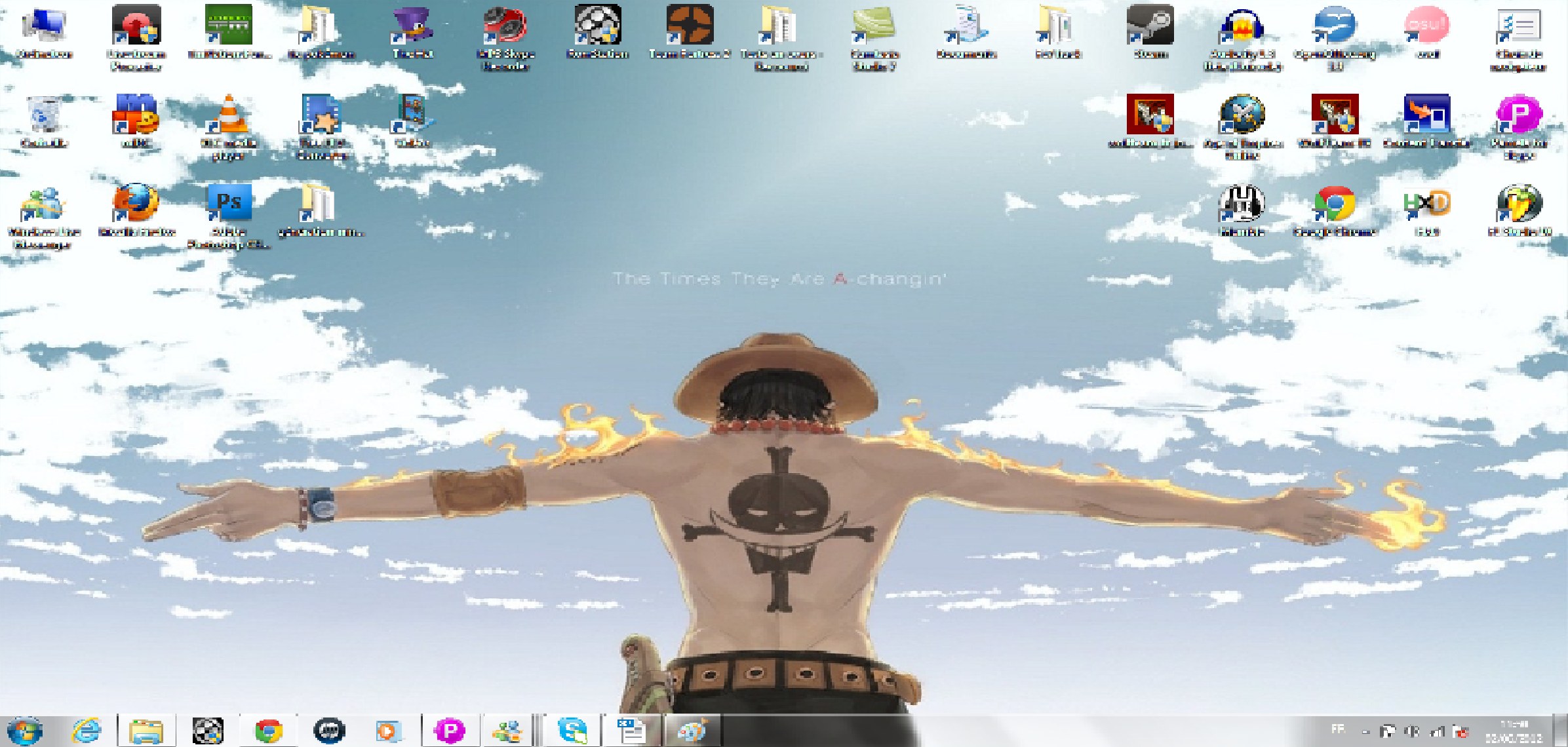Open the orange media player taskbar icon
1568x747 pixels.
(x=387, y=731)
